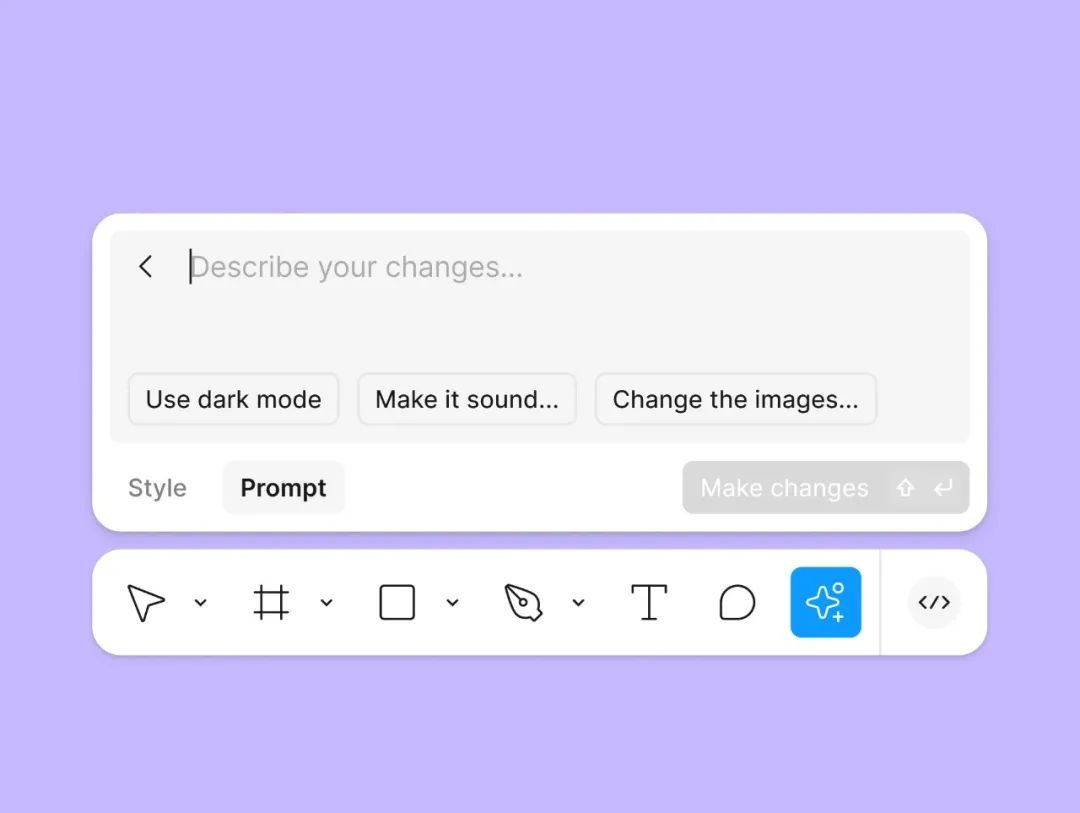Select the Rectangle shape tool
This screenshot has height=813, width=1080.
coord(397,602)
